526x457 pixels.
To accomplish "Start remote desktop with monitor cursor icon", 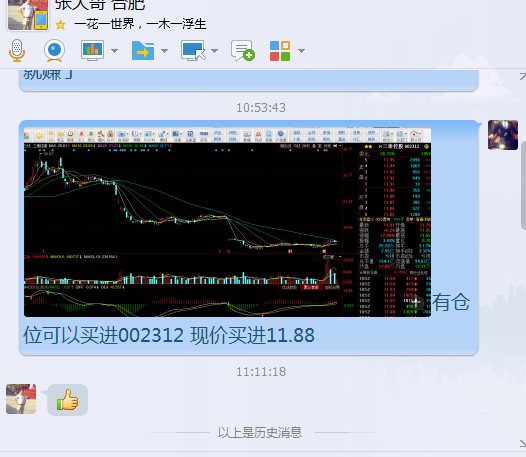I will coord(193,51).
